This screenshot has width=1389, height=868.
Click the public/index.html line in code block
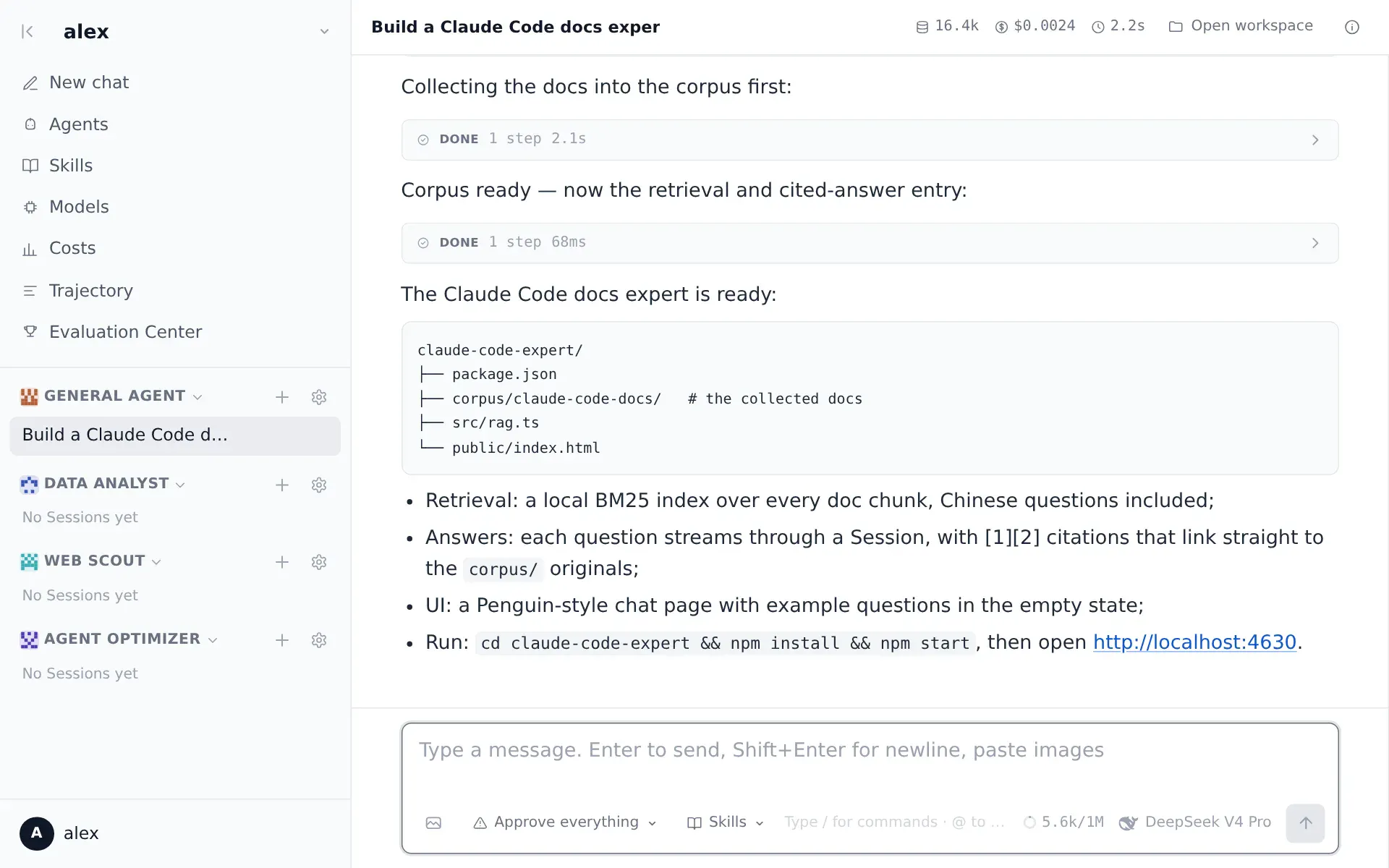(x=526, y=448)
